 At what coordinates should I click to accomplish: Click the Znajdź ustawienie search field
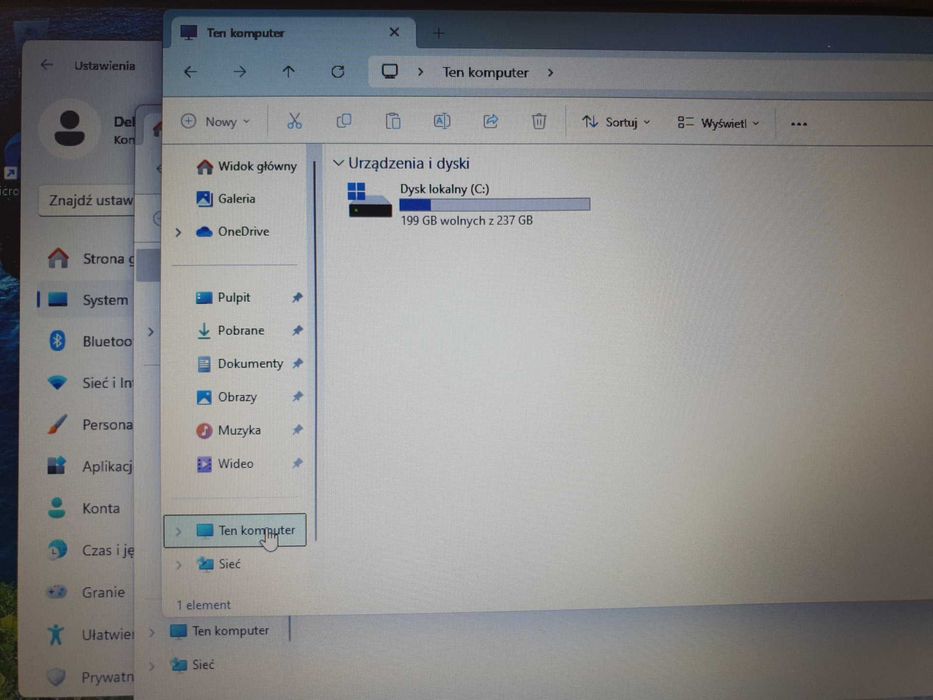tap(87, 201)
